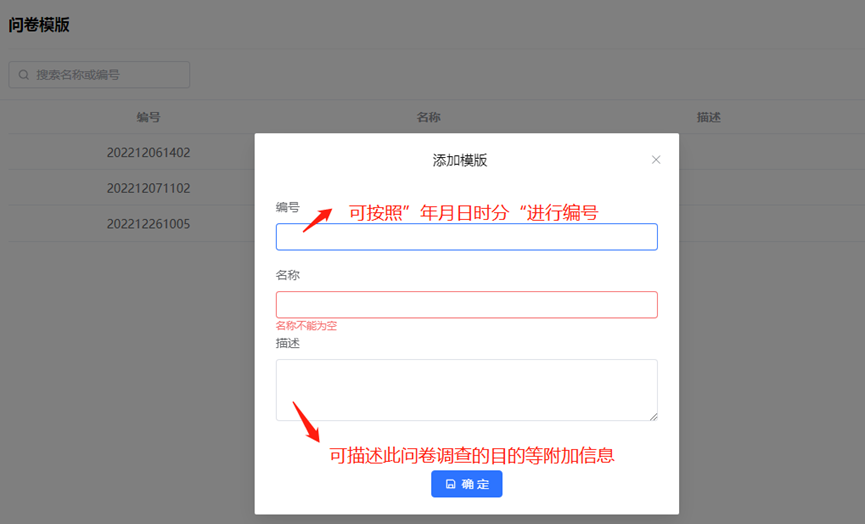Click the 描述 column header

pyautogui.click(x=708, y=117)
